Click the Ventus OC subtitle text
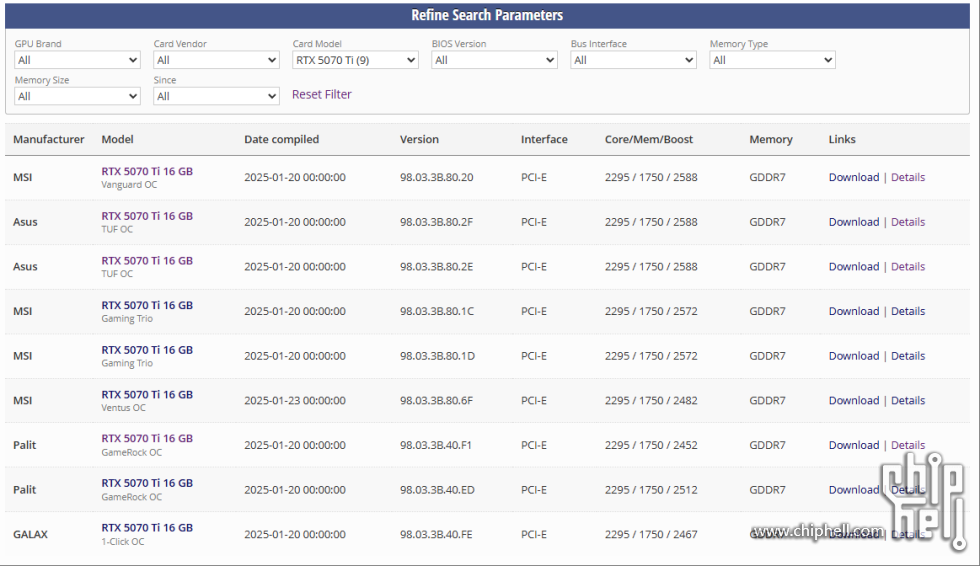Viewport: 980px width, 566px height. coord(123,408)
